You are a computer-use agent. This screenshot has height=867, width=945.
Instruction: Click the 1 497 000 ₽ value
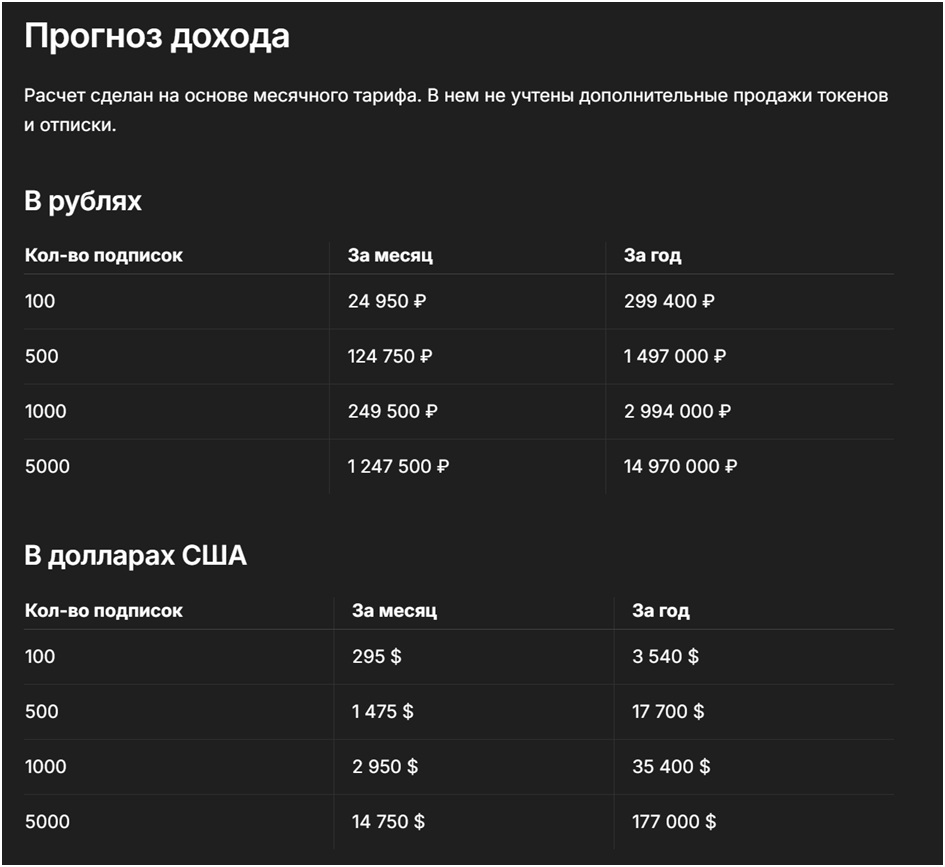(x=675, y=356)
